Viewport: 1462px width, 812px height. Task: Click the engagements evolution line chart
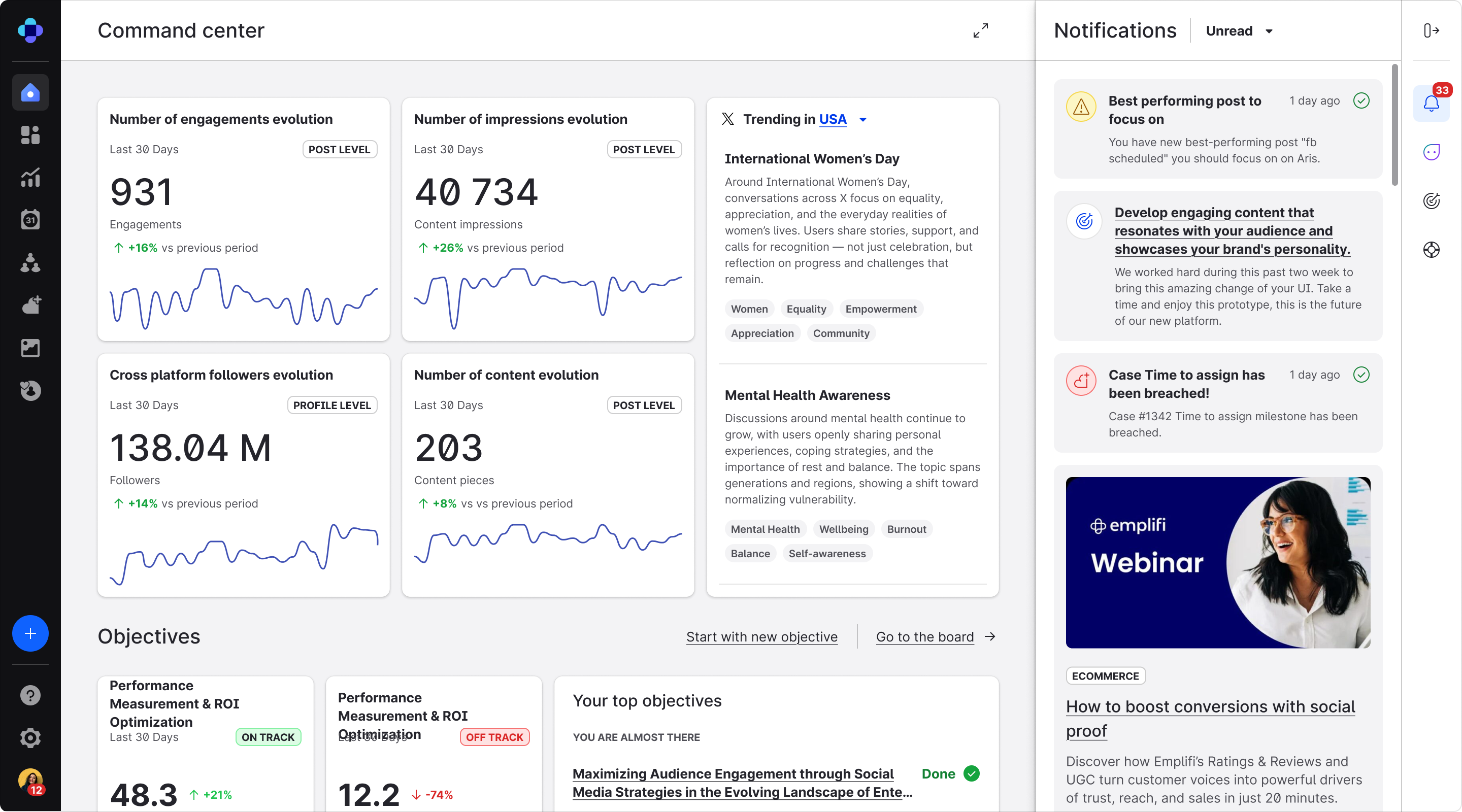tap(244, 298)
